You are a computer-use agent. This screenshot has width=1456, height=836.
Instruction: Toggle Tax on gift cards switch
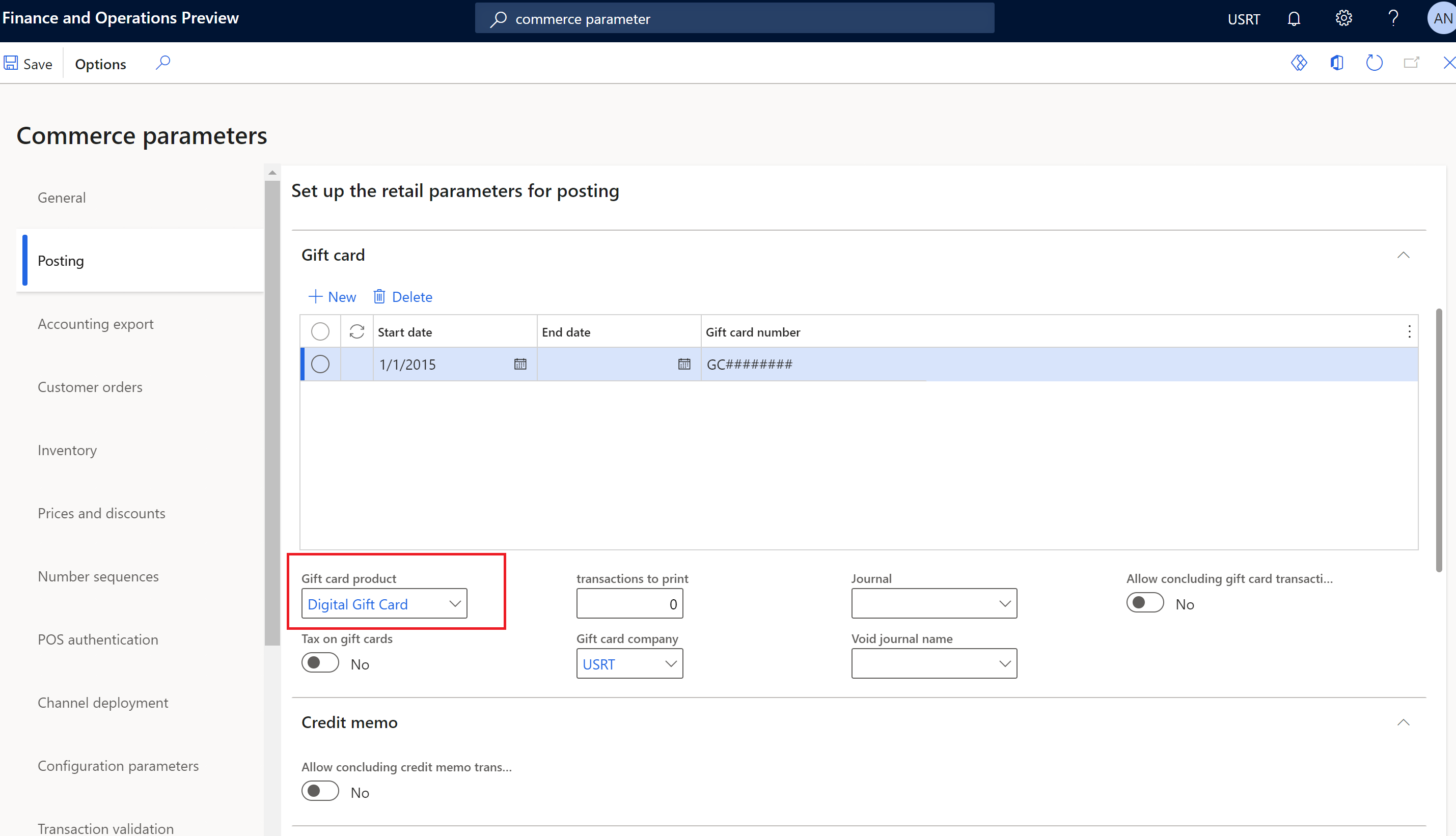click(320, 662)
